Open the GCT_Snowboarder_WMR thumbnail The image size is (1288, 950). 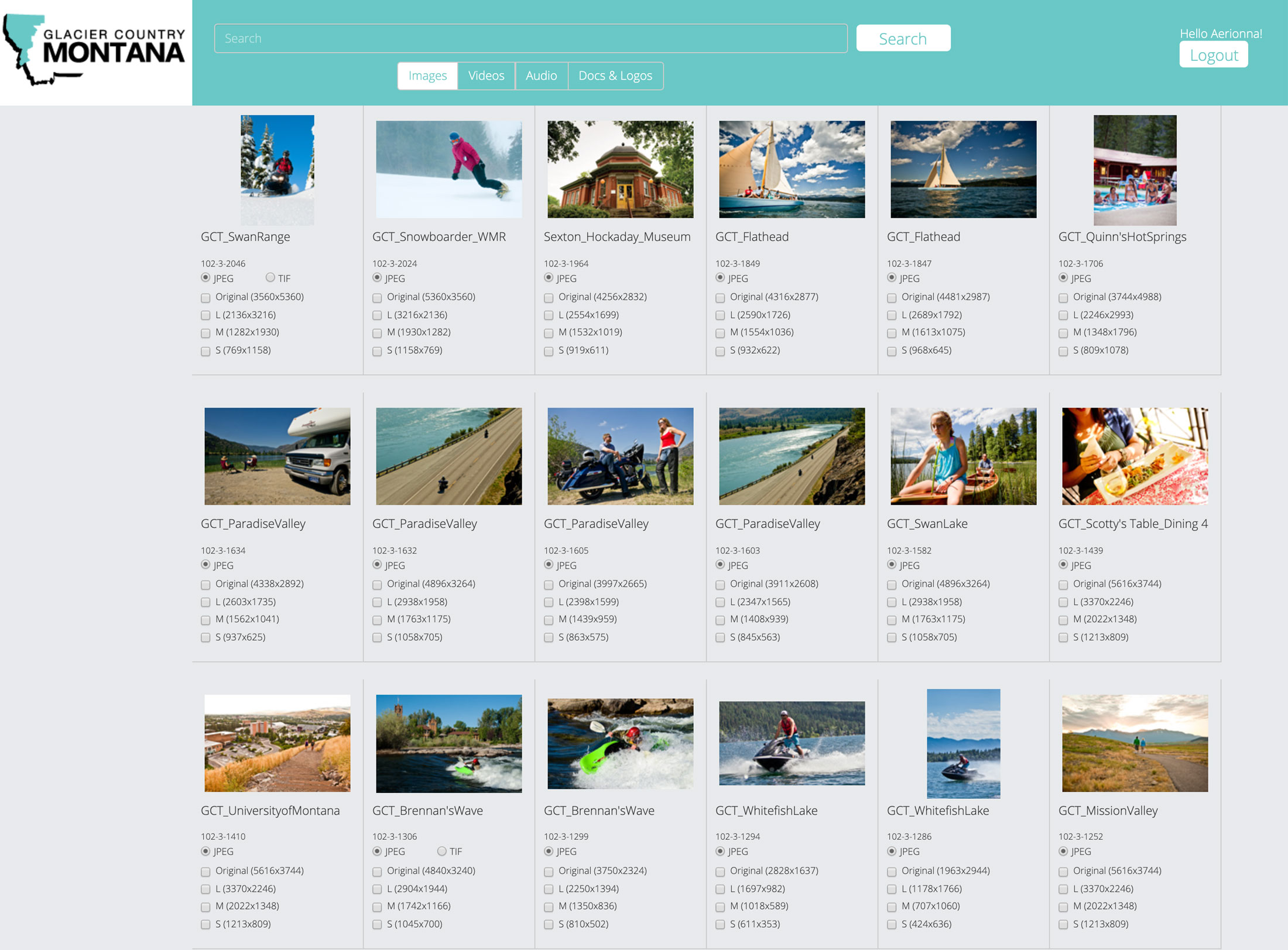[449, 169]
